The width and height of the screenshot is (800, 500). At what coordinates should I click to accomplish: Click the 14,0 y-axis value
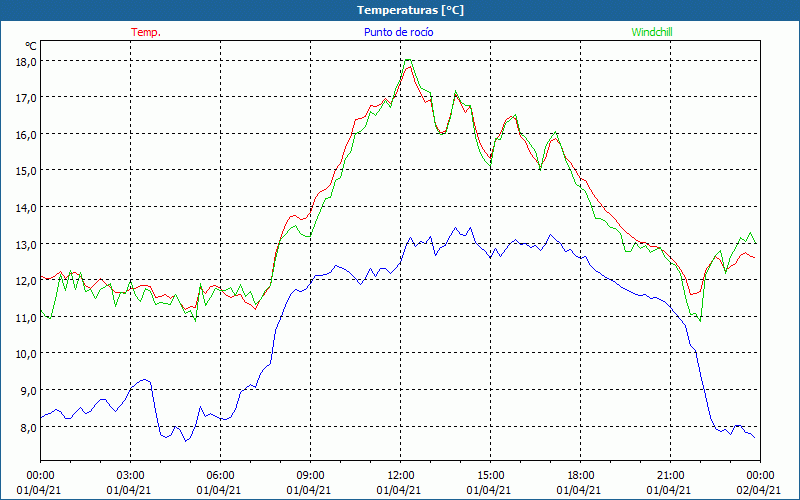point(27,207)
